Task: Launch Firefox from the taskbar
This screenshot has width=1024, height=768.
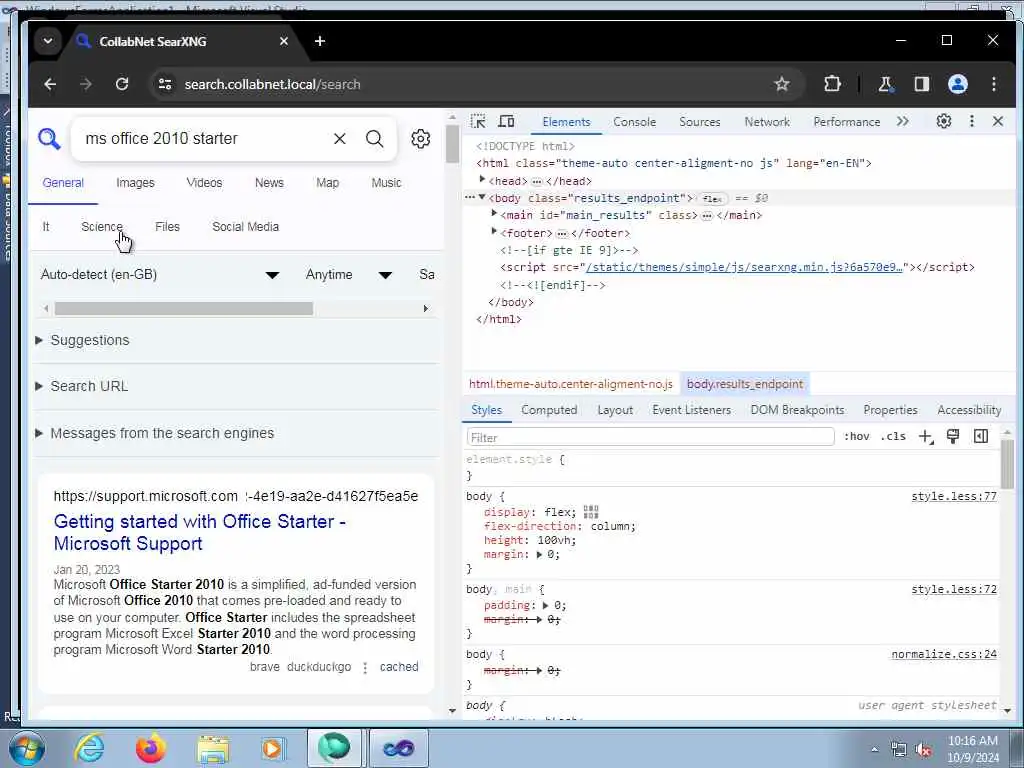Action: pyautogui.click(x=150, y=748)
